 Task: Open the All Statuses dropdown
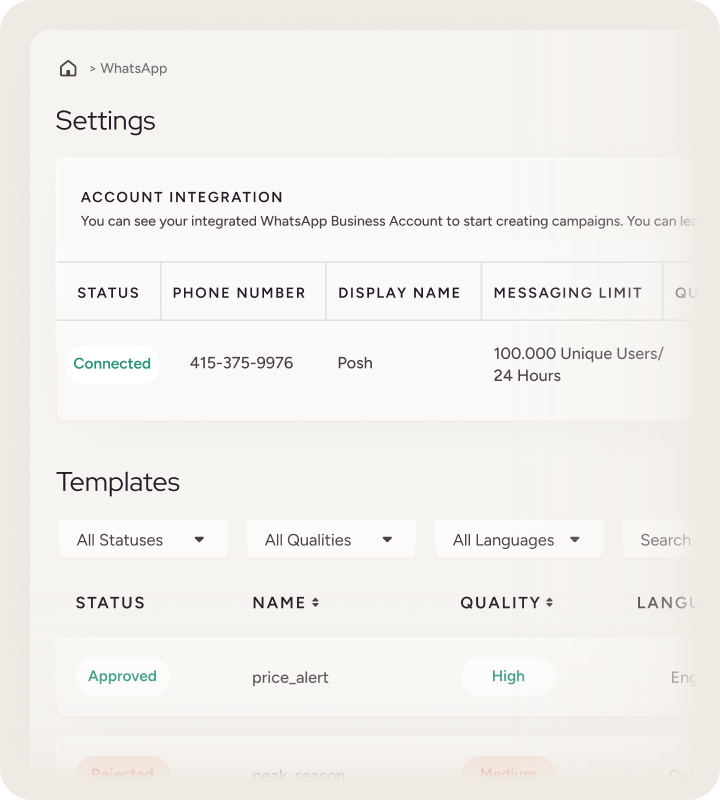pyautogui.click(x=142, y=538)
